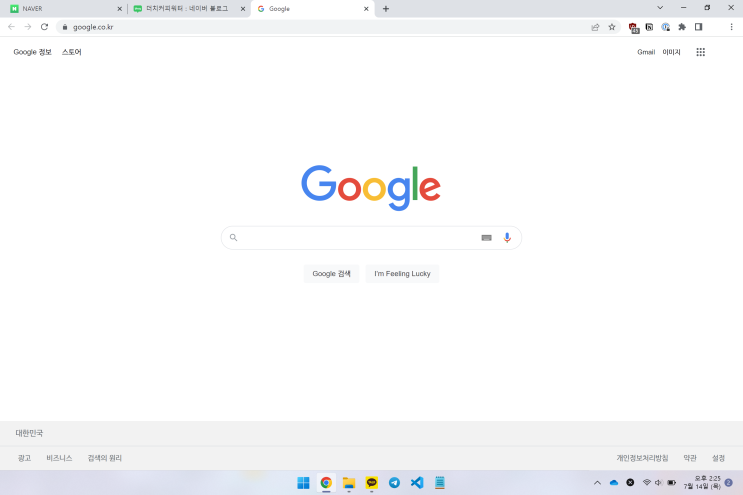Open the notepad app on taskbar

coord(440,483)
